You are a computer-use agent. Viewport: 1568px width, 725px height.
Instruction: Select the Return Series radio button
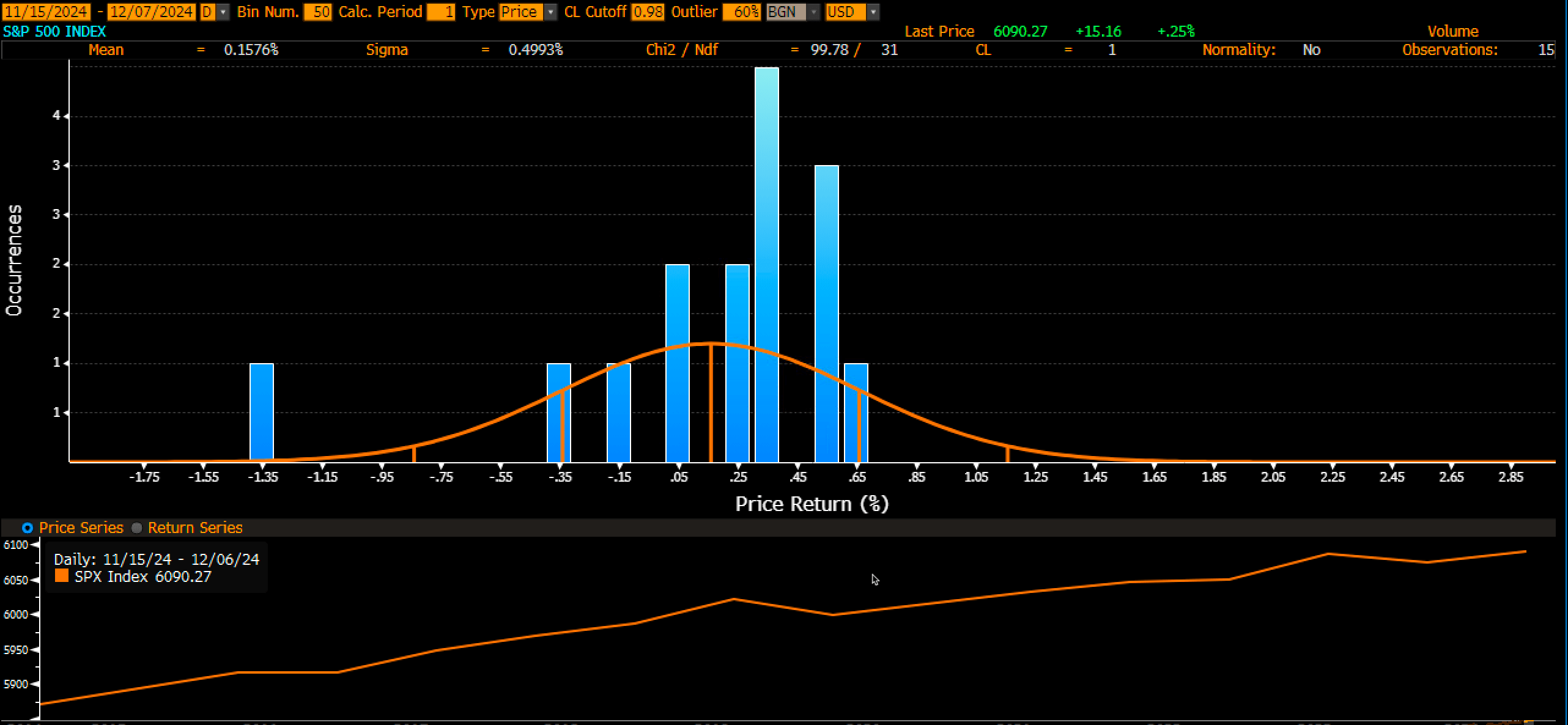point(137,528)
